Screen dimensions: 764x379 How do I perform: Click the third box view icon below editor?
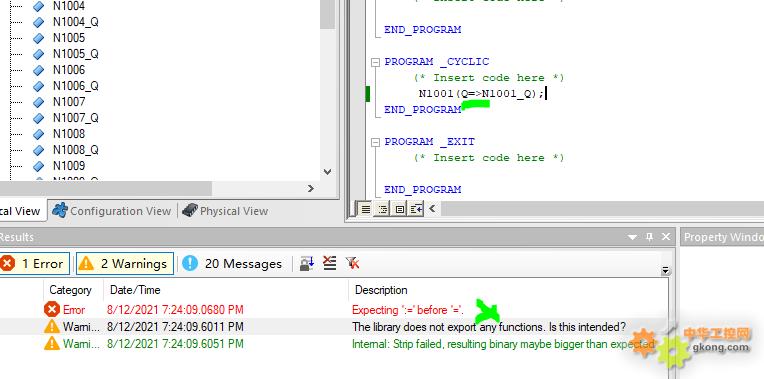point(400,209)
